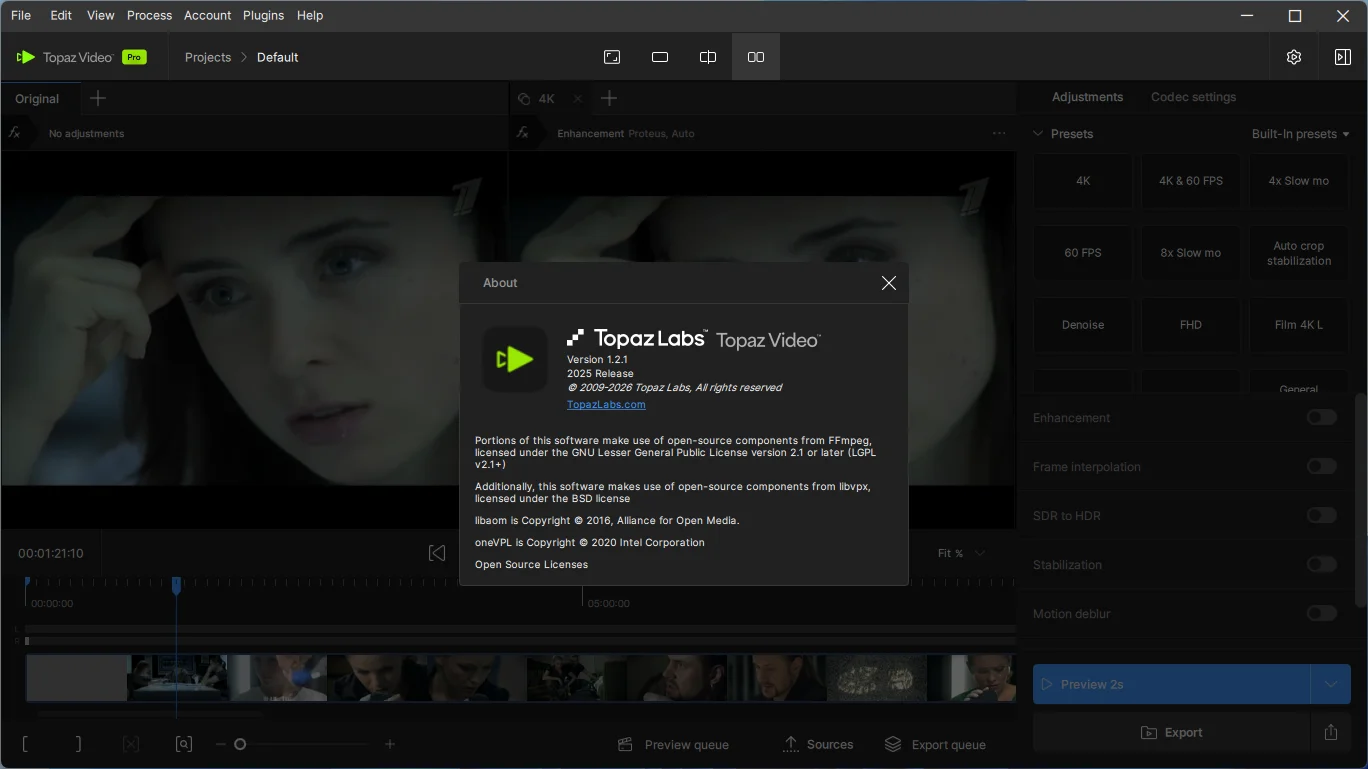Select the side-by-side view layout icon
Screen dimensions: 1368x769
pyautogui.click(x=756, y=57)
